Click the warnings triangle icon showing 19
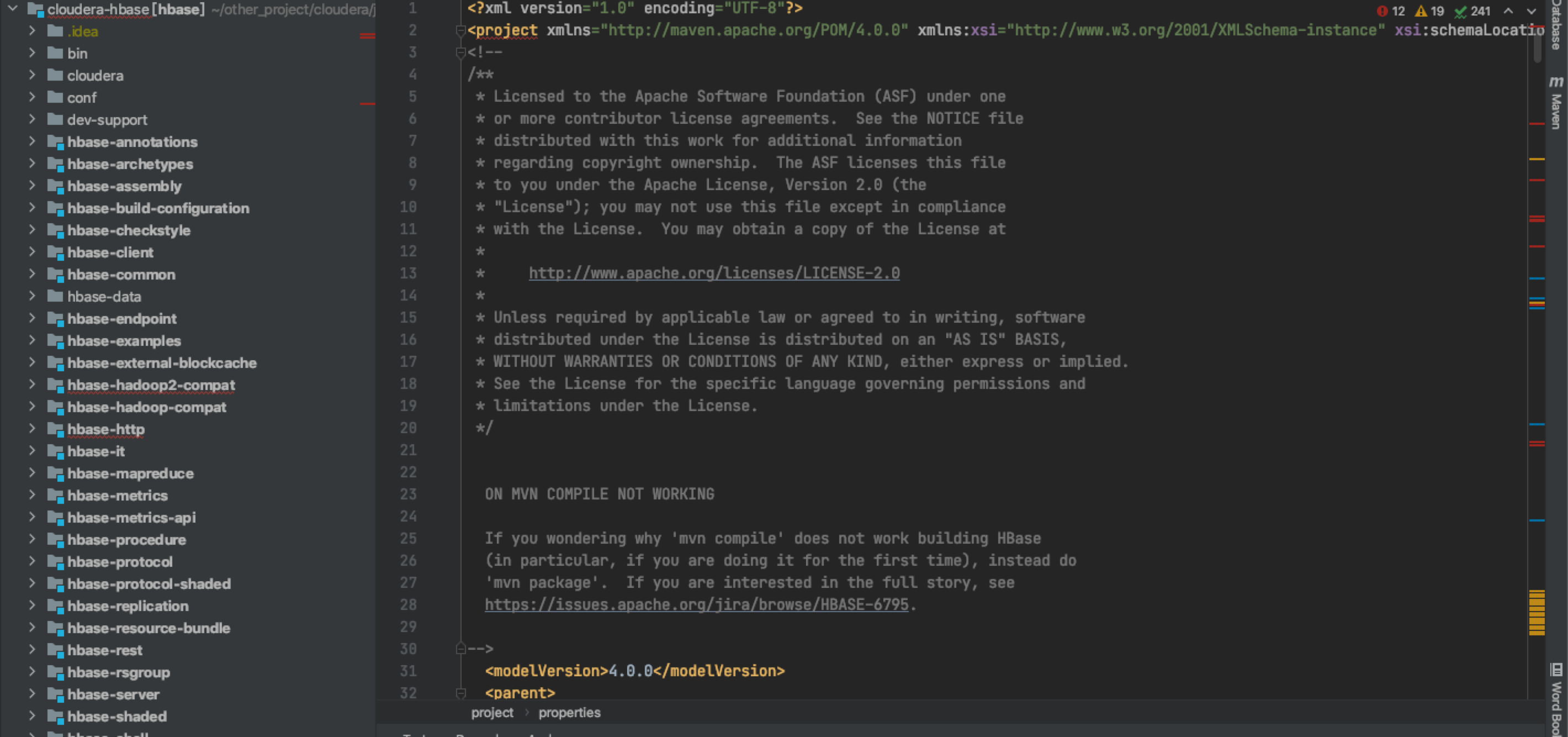The width and height of the screenshot is (1568, 737). pos(1421,11)
